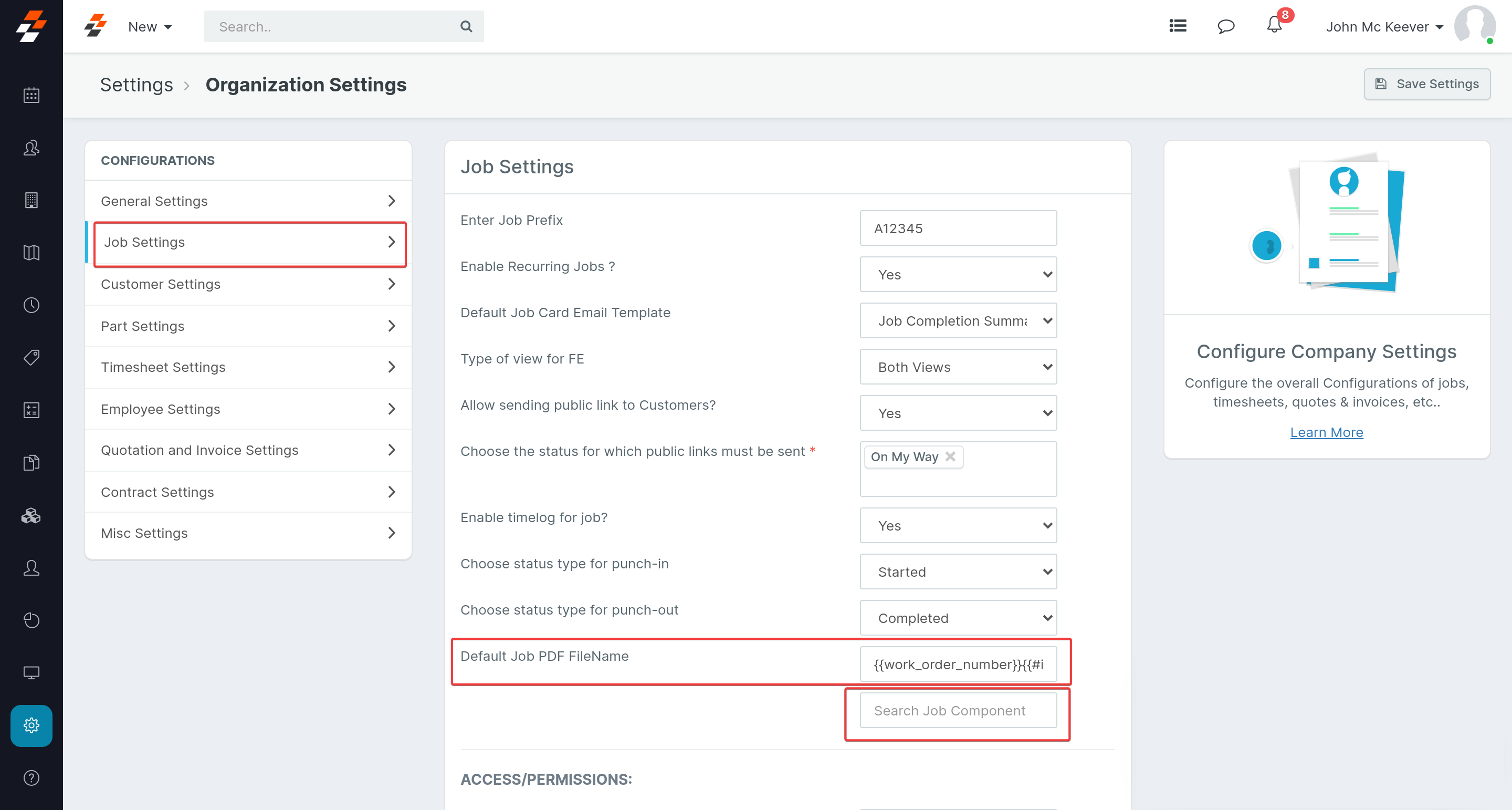Screen dimensions: 1512x810
Task: Click the notification bell icon
Action: (x=1274, y=26)
